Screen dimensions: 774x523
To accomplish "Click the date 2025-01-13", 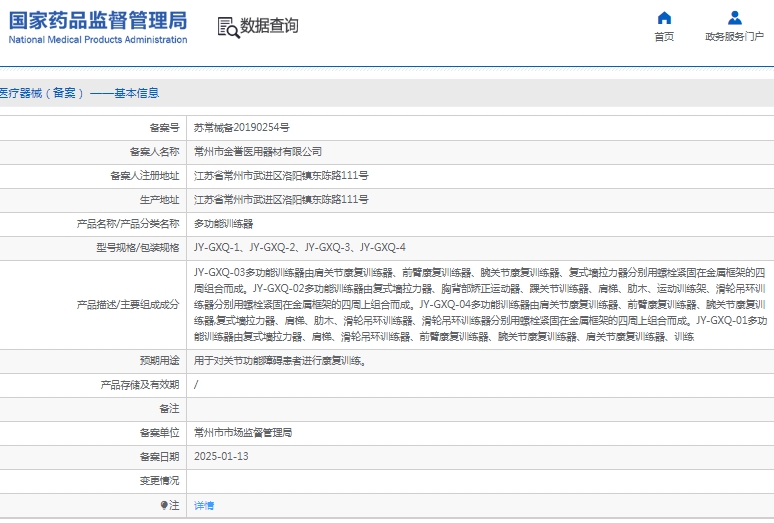I will coord(221,456).
